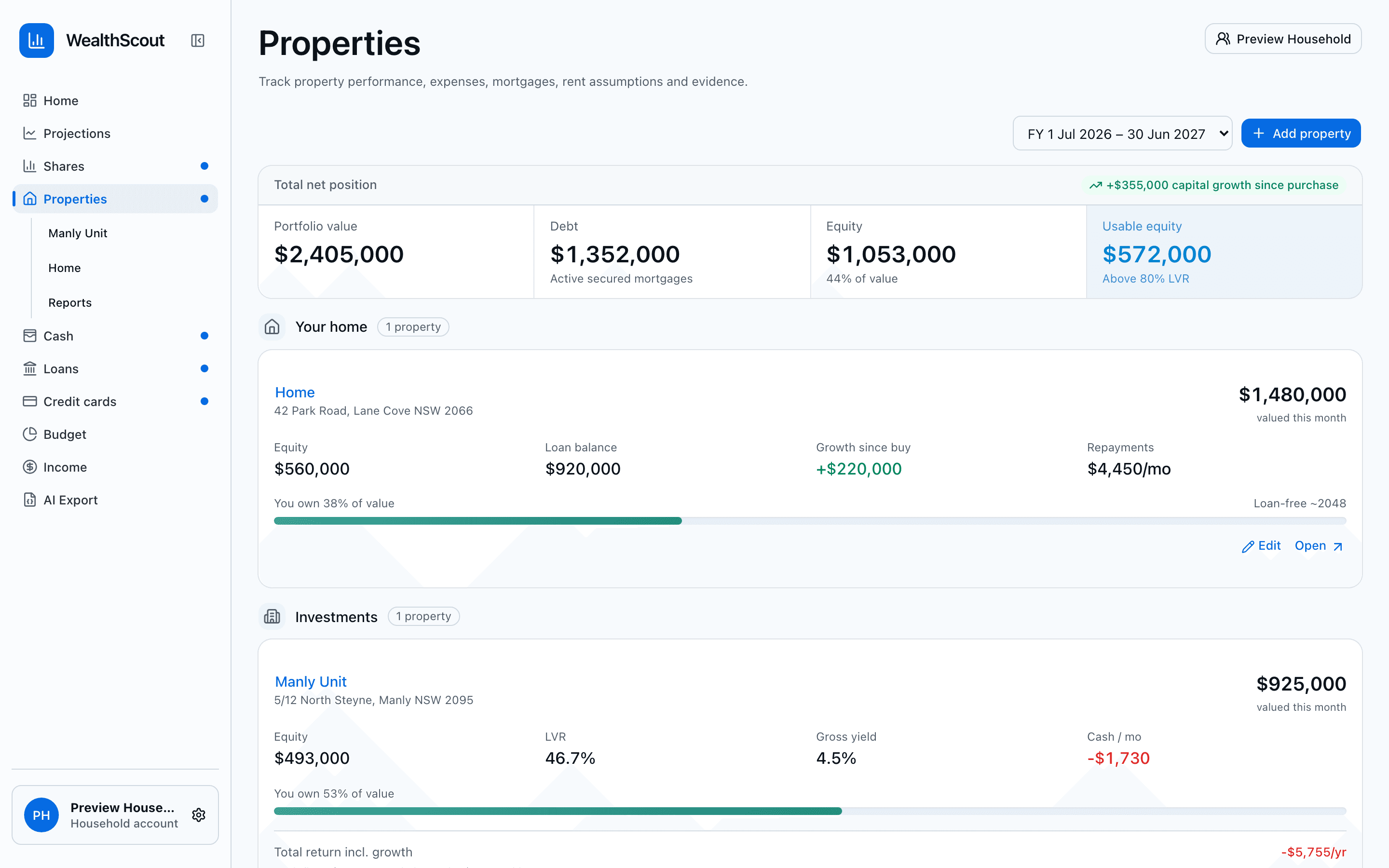Image resolution: width=1389 pixels, height=868 pixels.
Task: Open Home dashboard in sidebar
Action: 115,100
